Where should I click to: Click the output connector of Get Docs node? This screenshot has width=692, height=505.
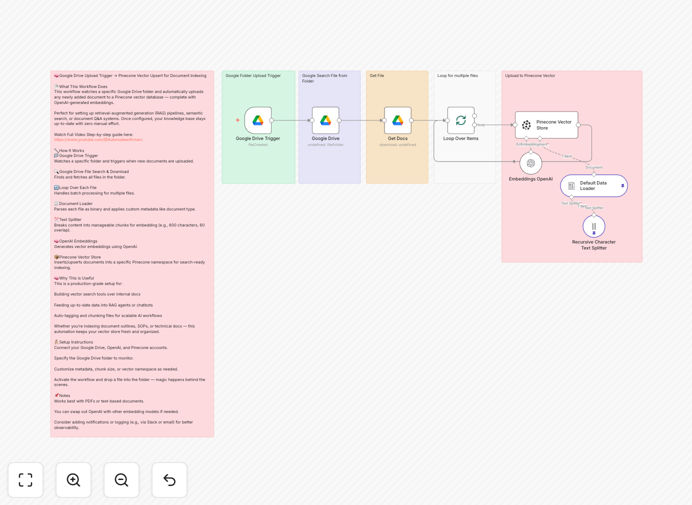(411, 120)
